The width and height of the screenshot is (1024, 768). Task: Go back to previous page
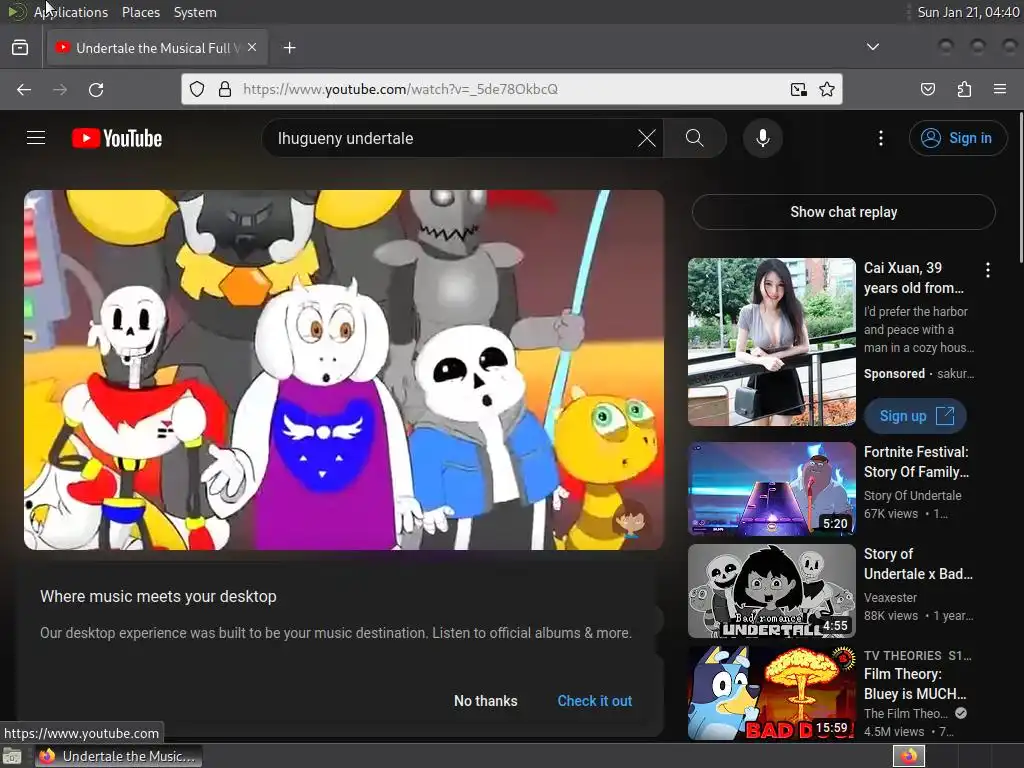pyautogui.click(x=24, y=89)
